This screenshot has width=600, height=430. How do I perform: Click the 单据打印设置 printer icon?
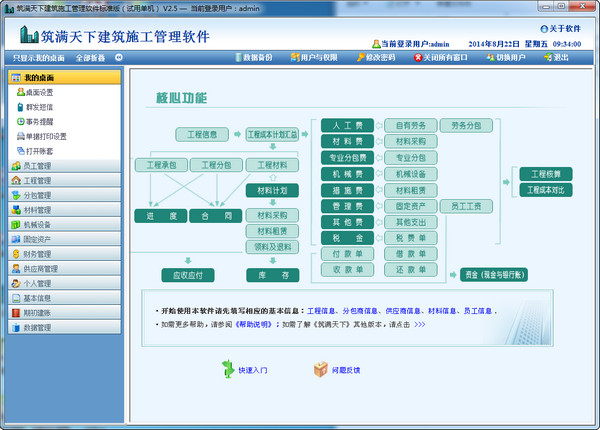click(21, 136)
